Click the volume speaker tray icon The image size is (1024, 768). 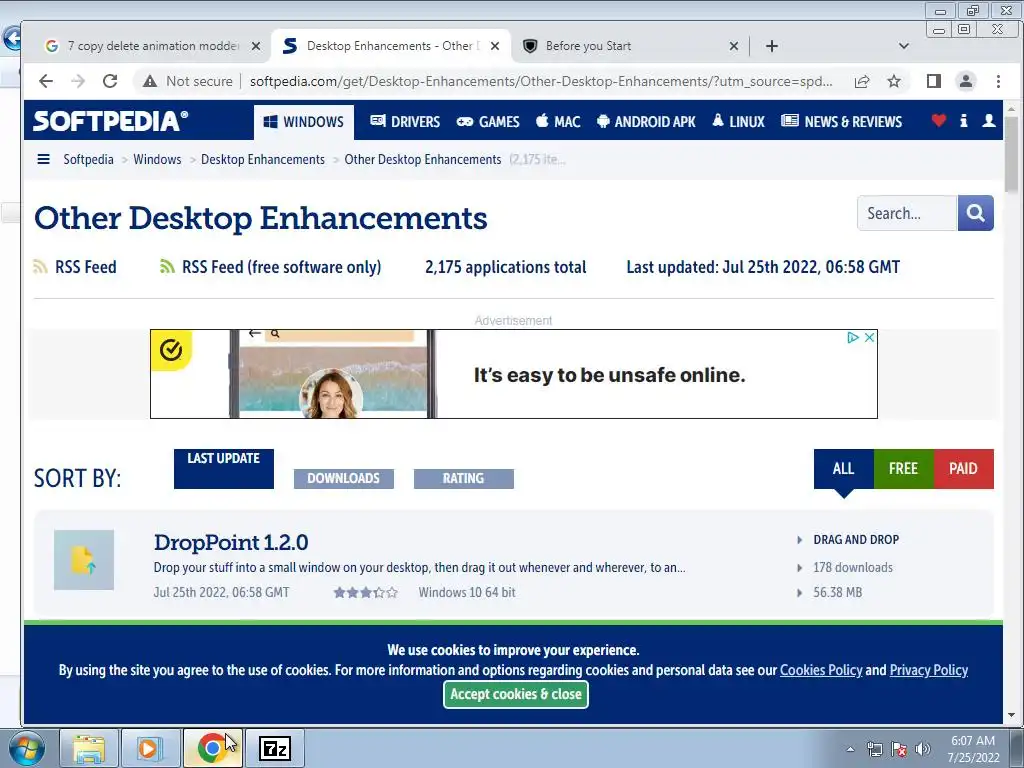(923, 748)
